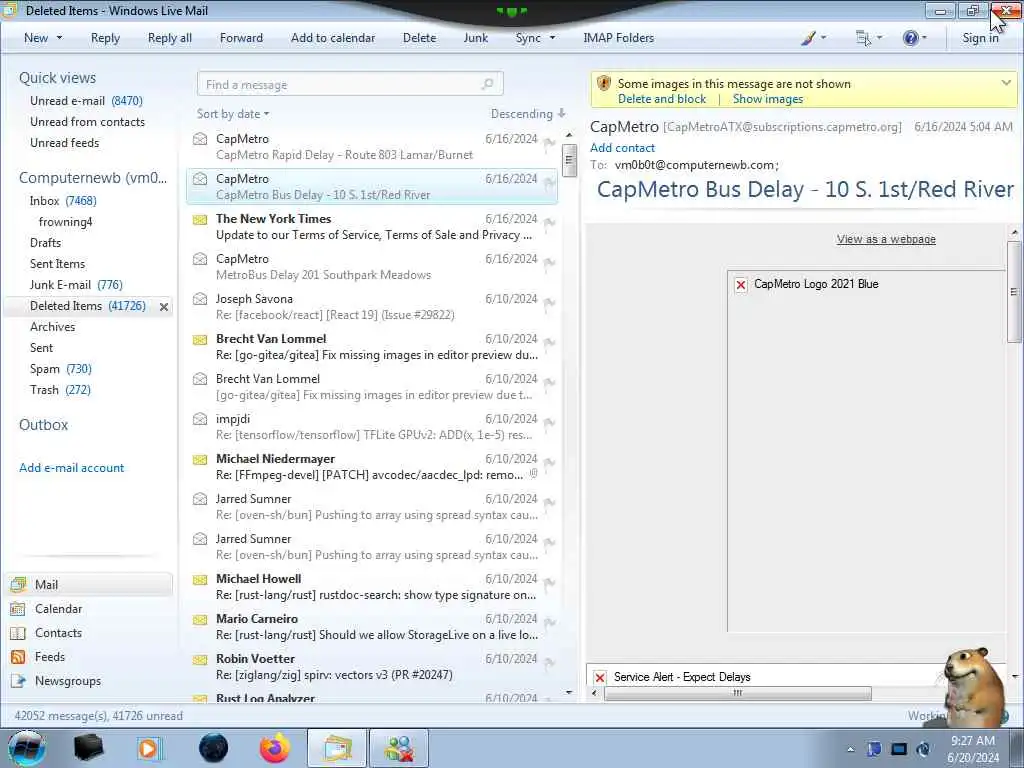Click Forward in the toolbar
Viewport: 1024px width, 768px height.
241,38
